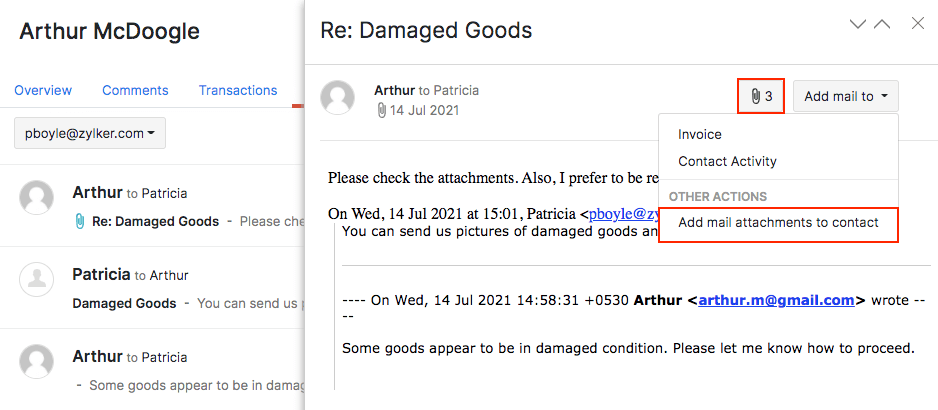Go to the Transactions tab
The width and height of the screenshot is (938, 410).
click(238, 90)
